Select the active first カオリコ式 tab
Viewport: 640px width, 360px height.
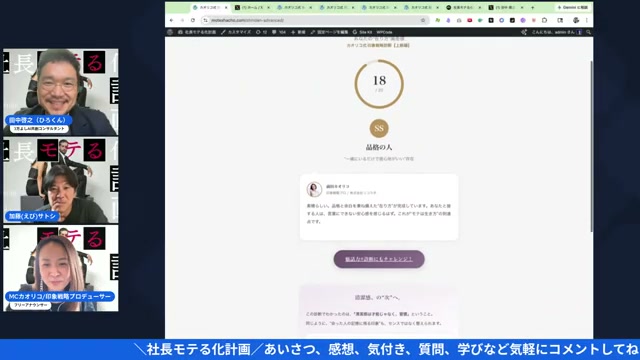pyautogui.click(x=210, y=7)
